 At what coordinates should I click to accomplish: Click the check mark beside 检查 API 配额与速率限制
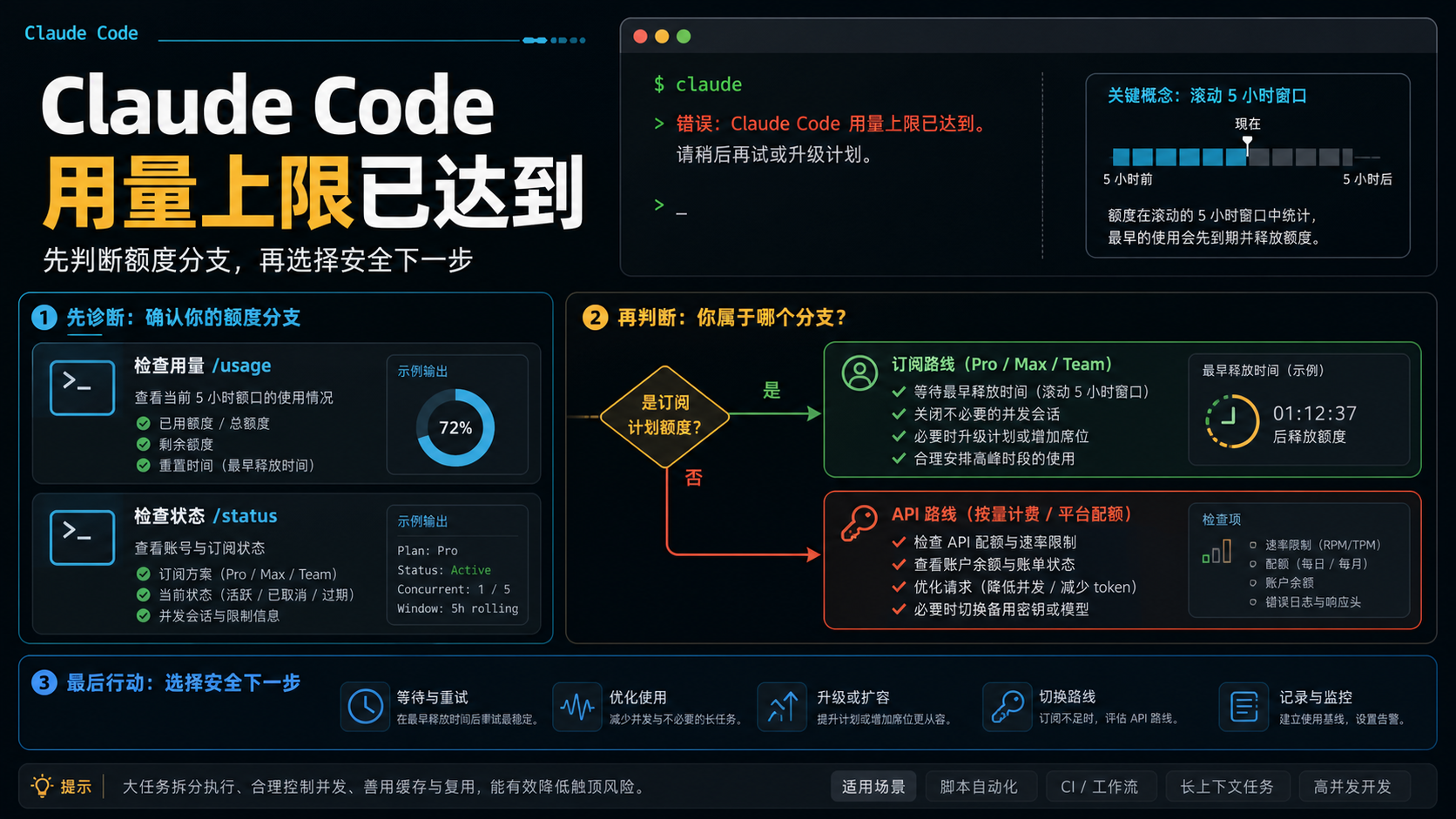pyautogui.click(x=899, y=541)
